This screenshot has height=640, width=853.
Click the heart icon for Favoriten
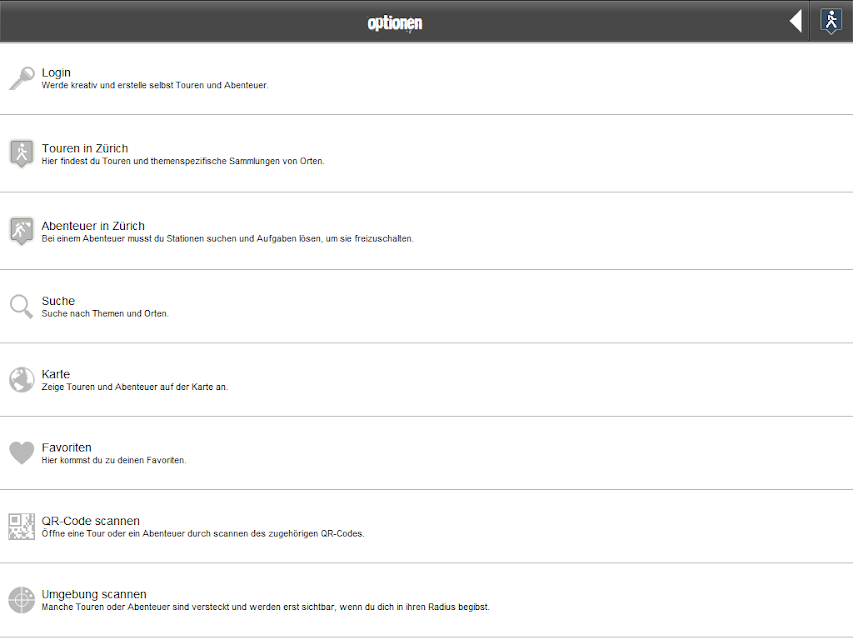point(22,453)
